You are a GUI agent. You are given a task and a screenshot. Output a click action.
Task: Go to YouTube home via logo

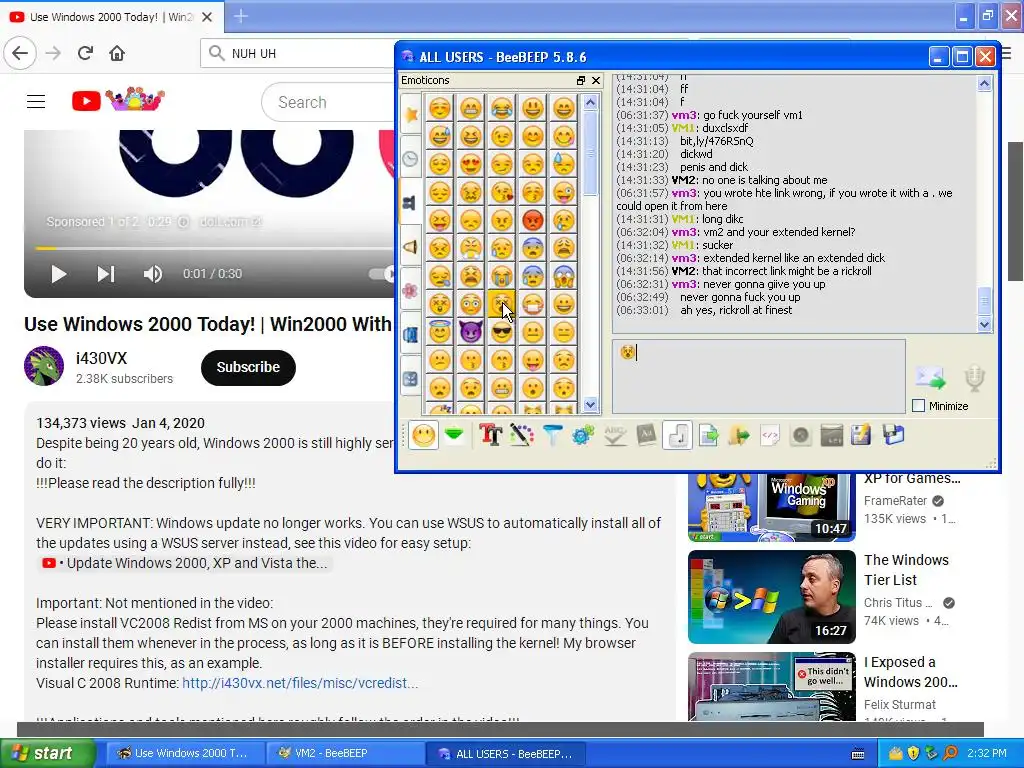(118, 101)
